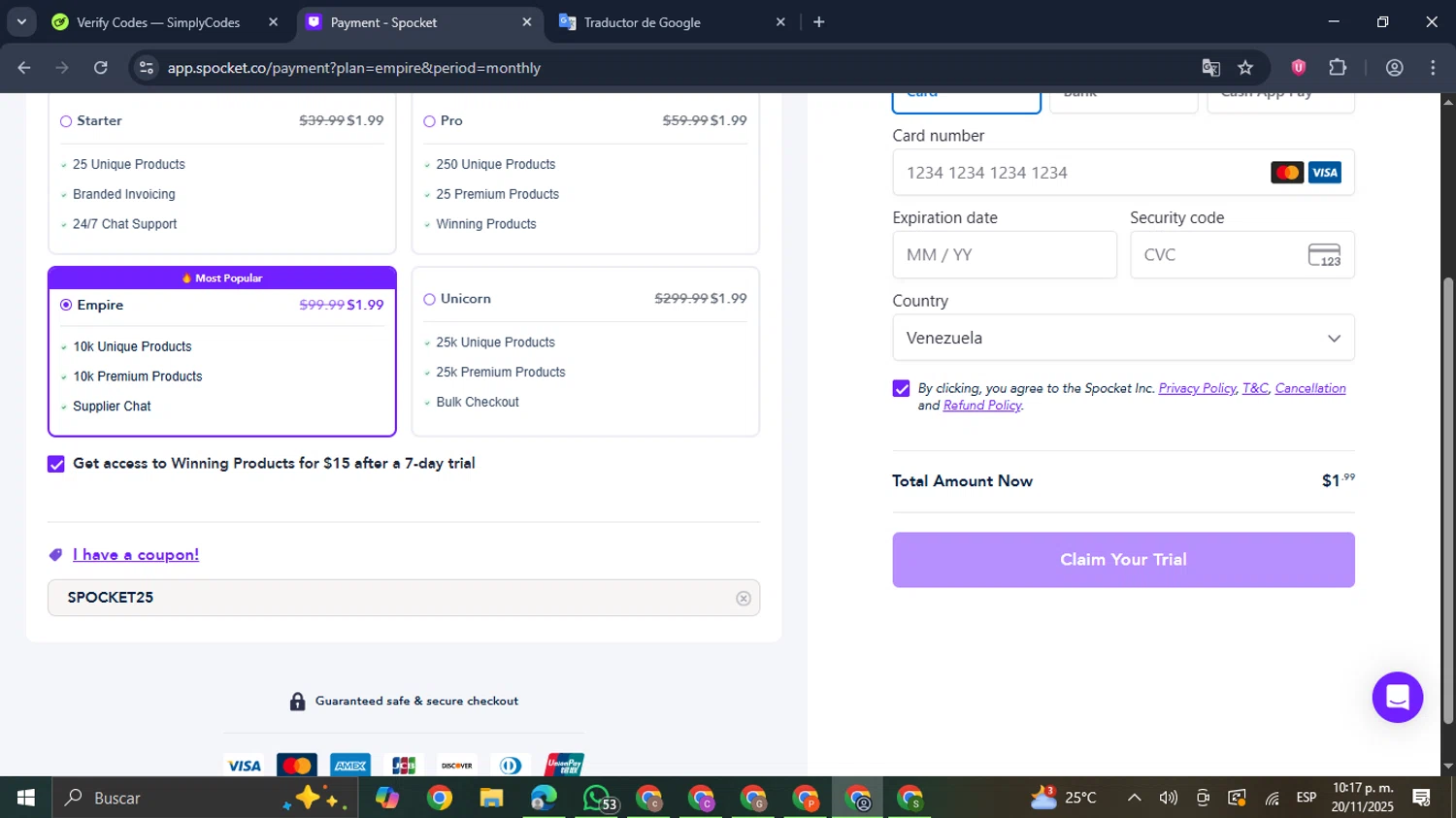Open Microsoft Edge from the taskbar
This screenshot has height=818, width=1456.
(x=544, y=798)
